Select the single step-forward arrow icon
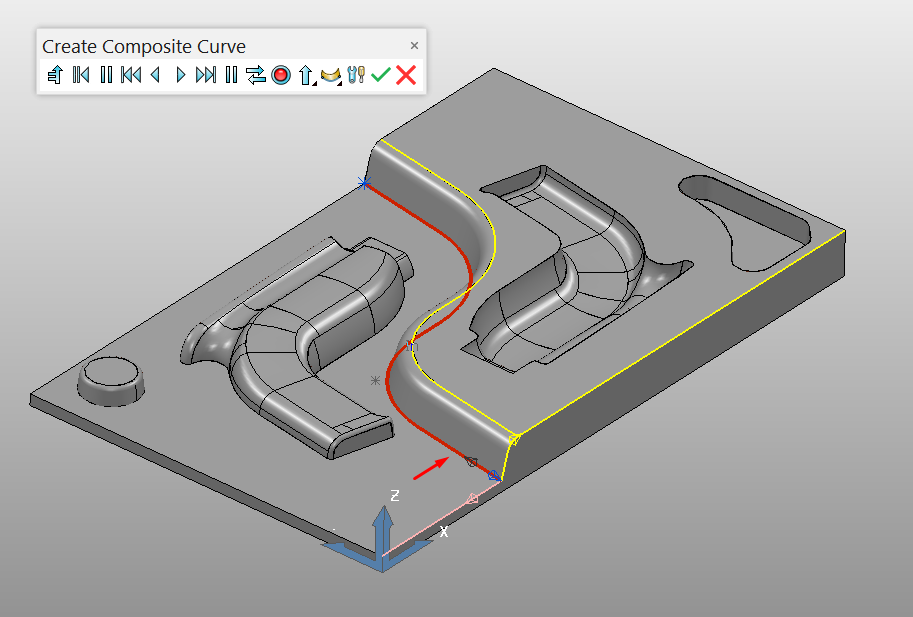This screenshot has height=617, width=913. point(180,74)
